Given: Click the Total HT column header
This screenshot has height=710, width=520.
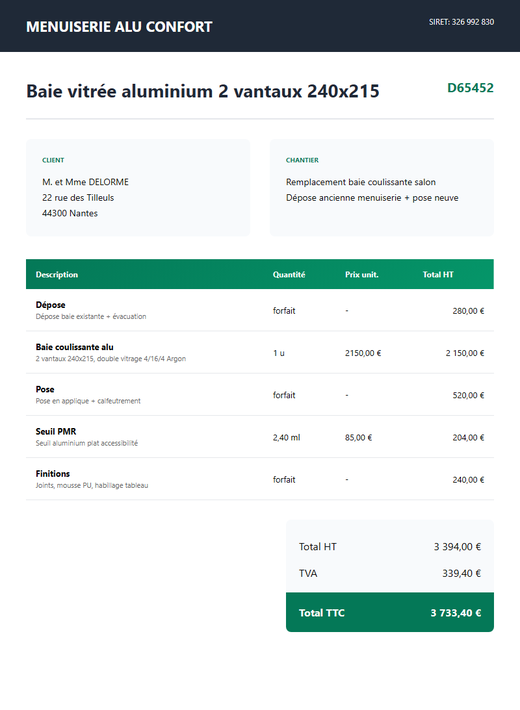Looking at the screenshot, I should [438, 274].
